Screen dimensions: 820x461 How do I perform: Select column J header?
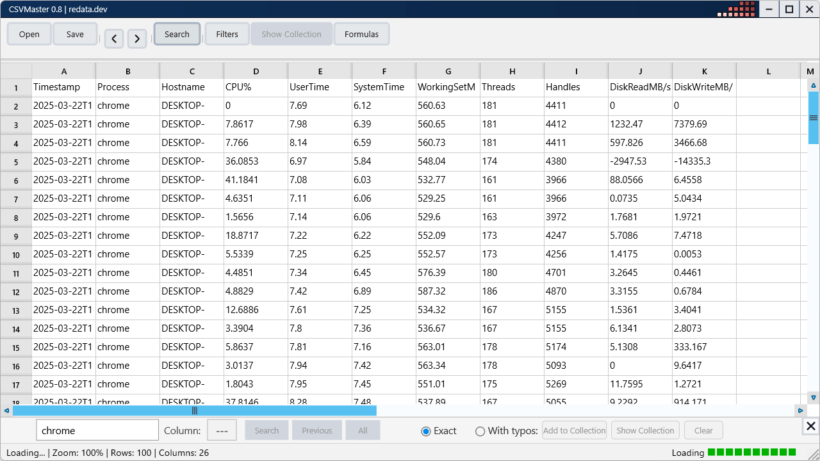pyautogui.click(x=640, y=71)
